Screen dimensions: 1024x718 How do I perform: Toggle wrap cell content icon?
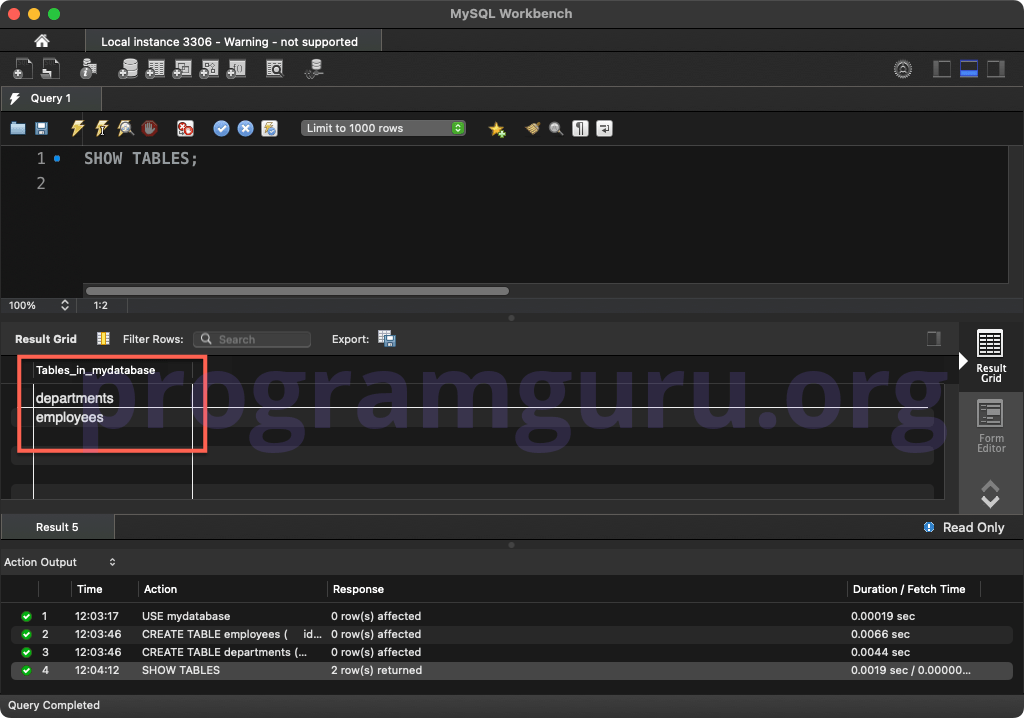(934, 338)
